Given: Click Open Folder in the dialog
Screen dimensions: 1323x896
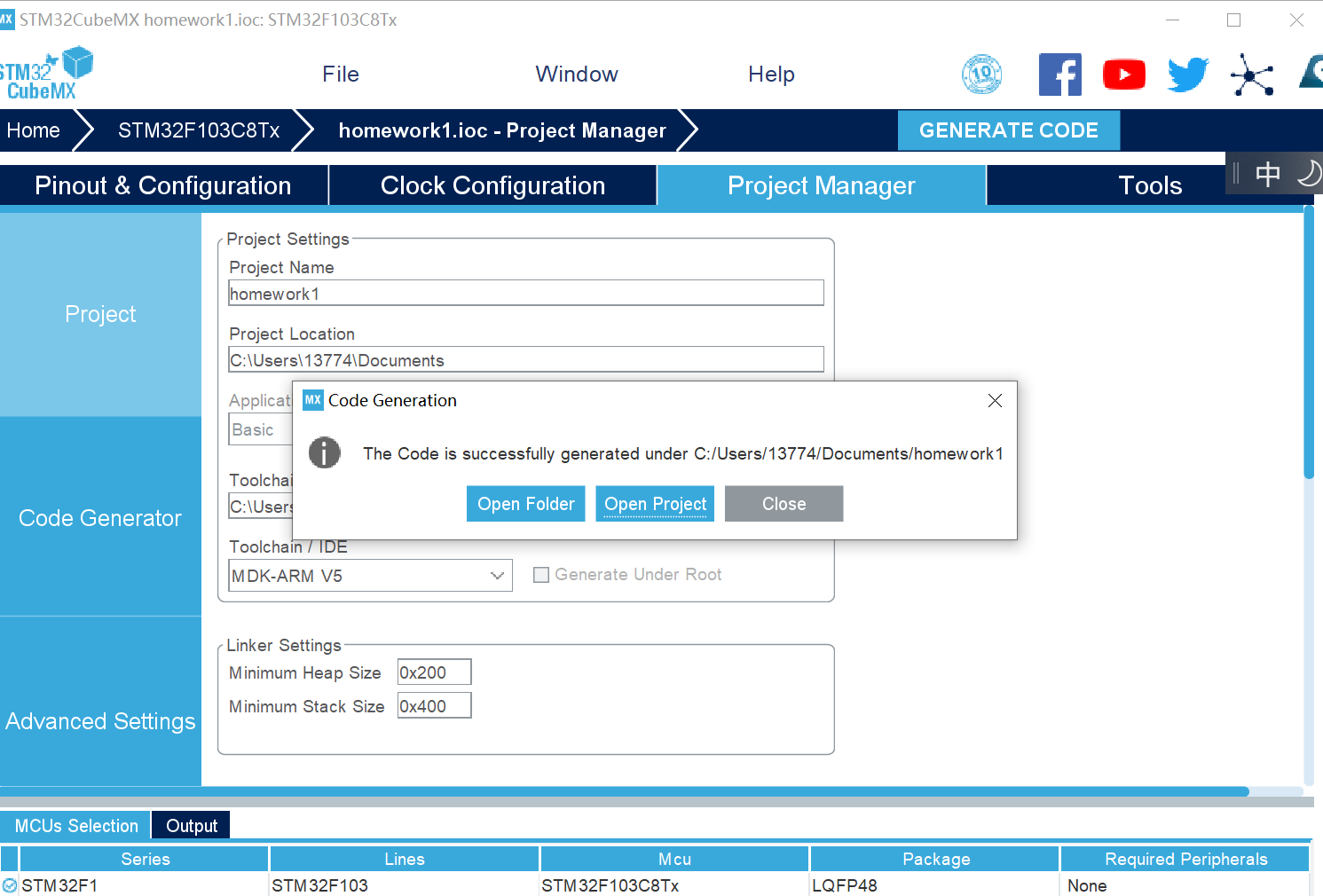Looking at the screenshot, I should tap(526, 504).
